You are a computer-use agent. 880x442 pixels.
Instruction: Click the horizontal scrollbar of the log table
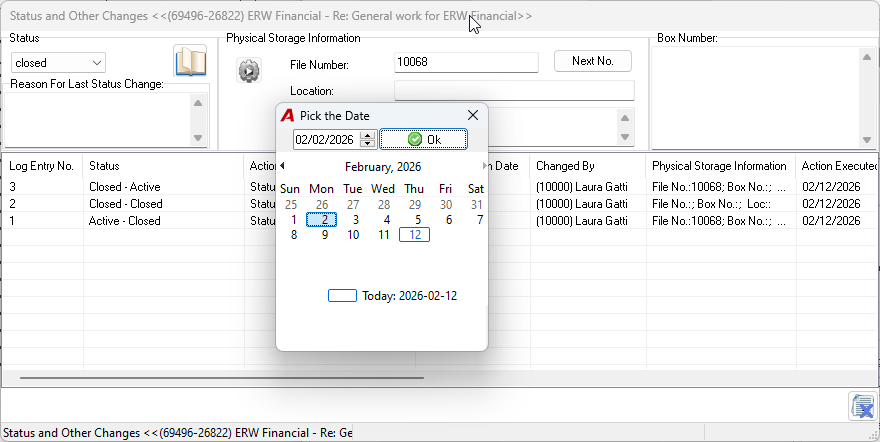pyautogui.click(x=222, y=378)
